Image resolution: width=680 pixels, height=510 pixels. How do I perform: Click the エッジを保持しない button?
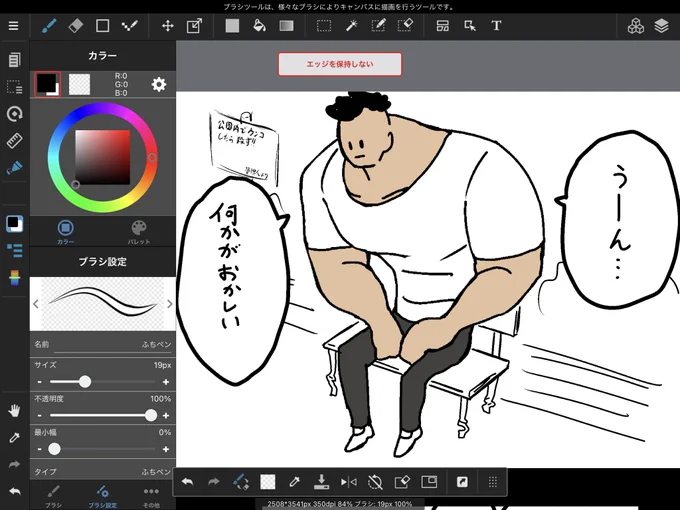point(340,64)
